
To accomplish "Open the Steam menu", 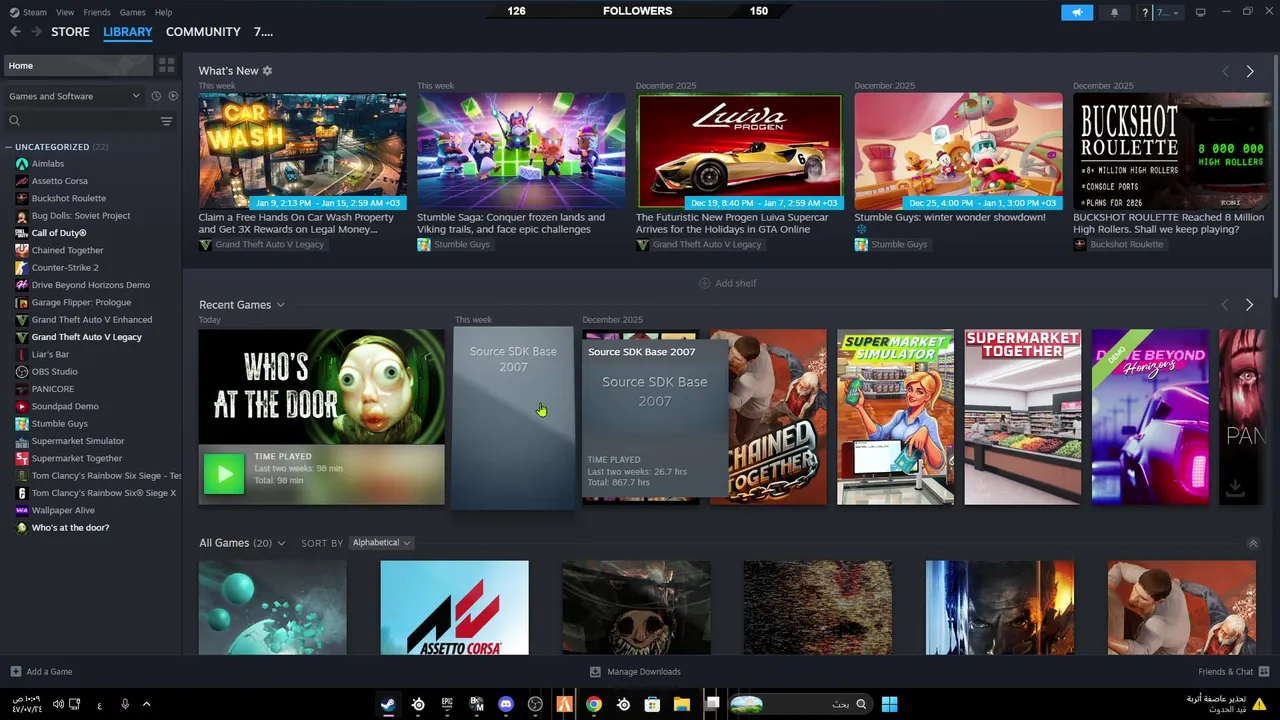I will 35,12.
